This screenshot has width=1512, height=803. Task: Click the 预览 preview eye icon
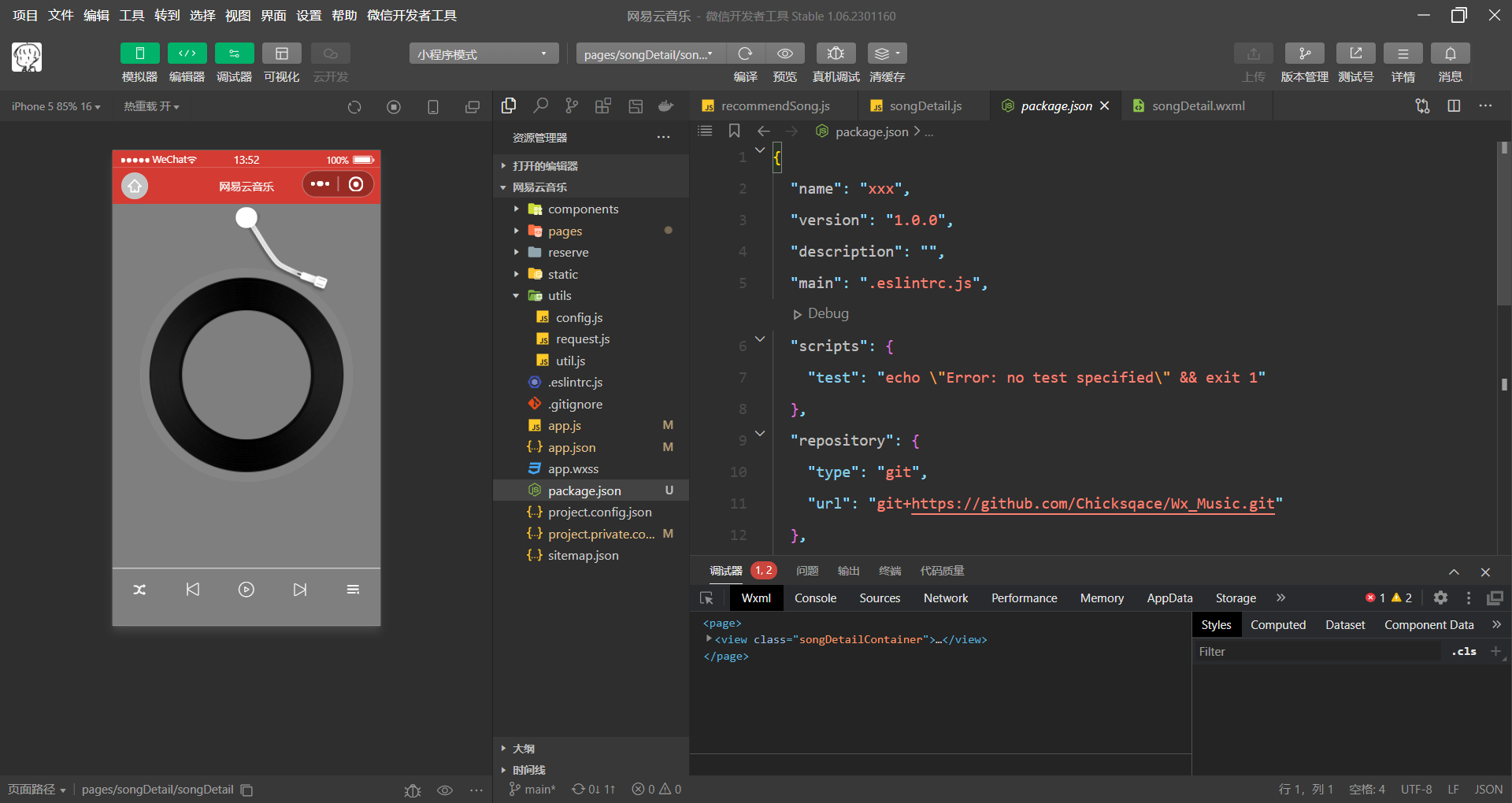point(784,54)
